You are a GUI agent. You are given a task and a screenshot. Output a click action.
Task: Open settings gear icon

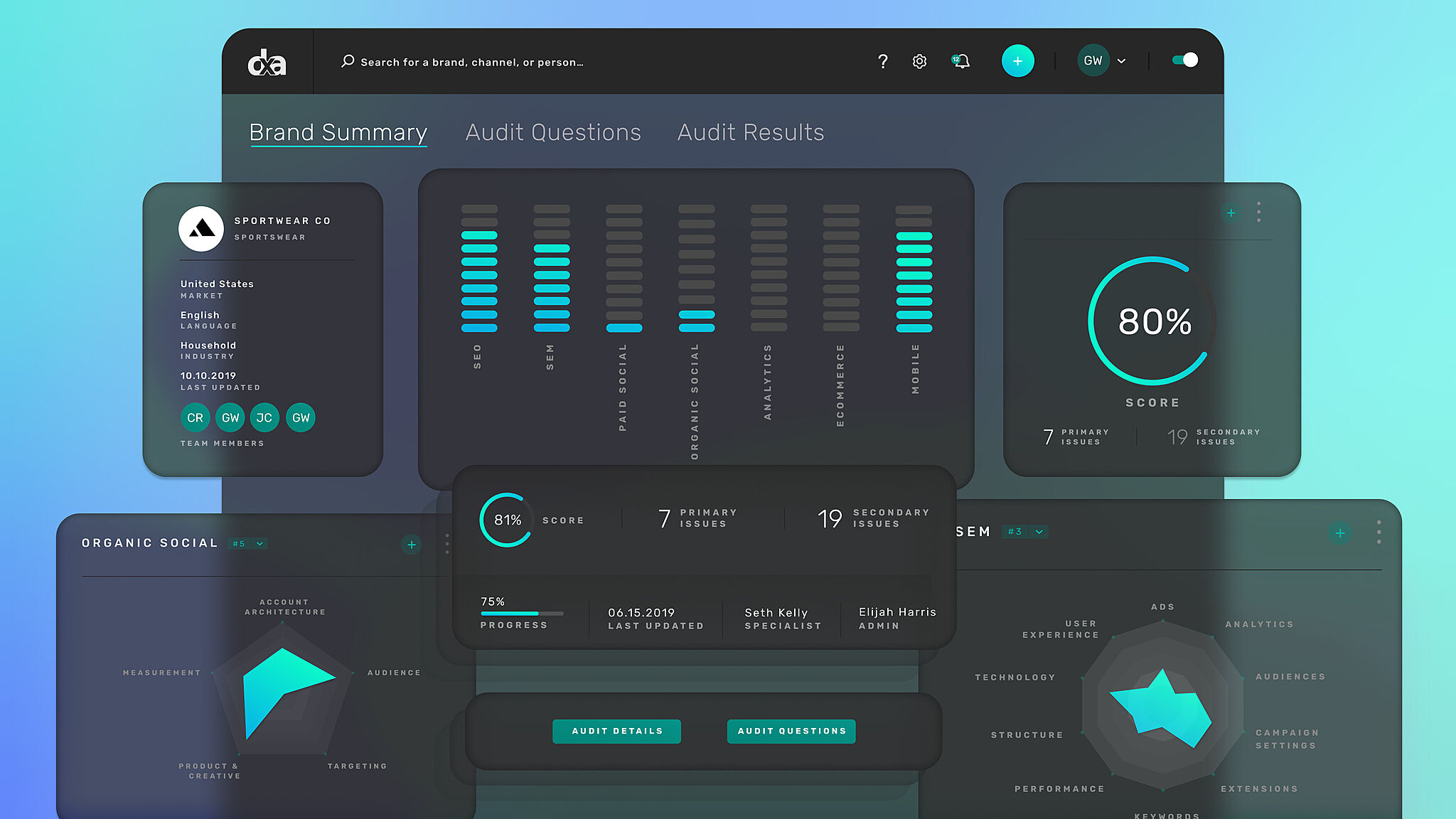point(919,62)
